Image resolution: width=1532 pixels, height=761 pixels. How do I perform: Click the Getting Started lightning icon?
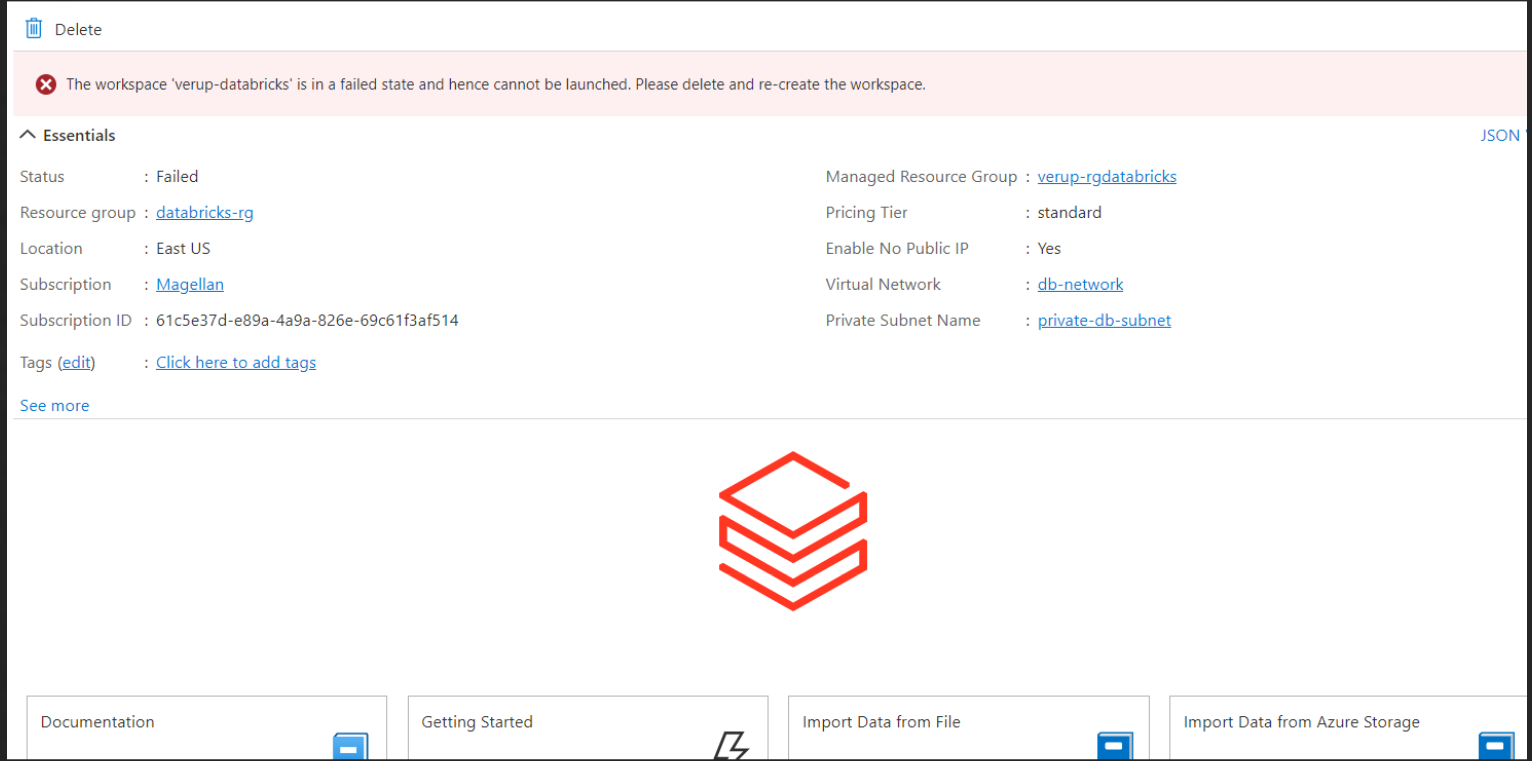[x=731, y=745]
